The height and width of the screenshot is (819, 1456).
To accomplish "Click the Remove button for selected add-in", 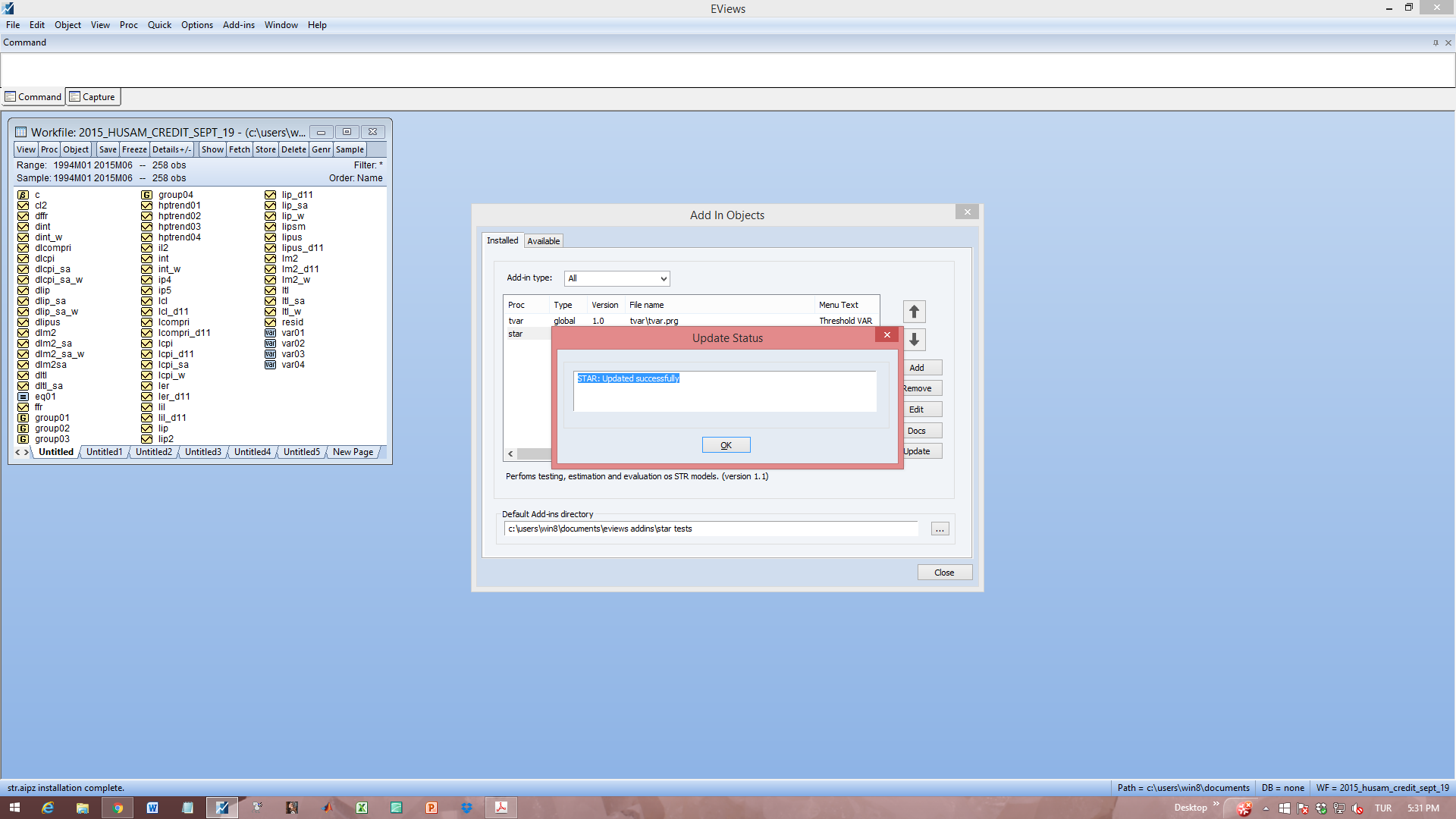I will 917,388.
